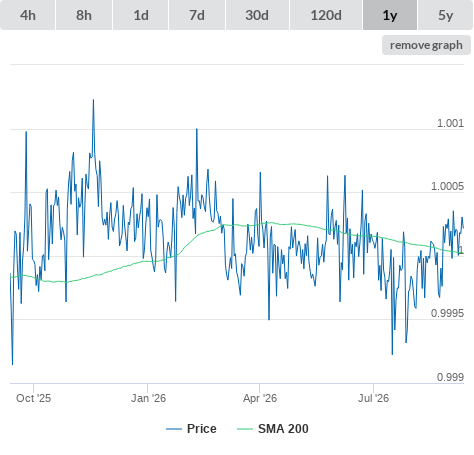Open the 120d range tab
Screen dimensions: 474x455
[x=326, y=15]
